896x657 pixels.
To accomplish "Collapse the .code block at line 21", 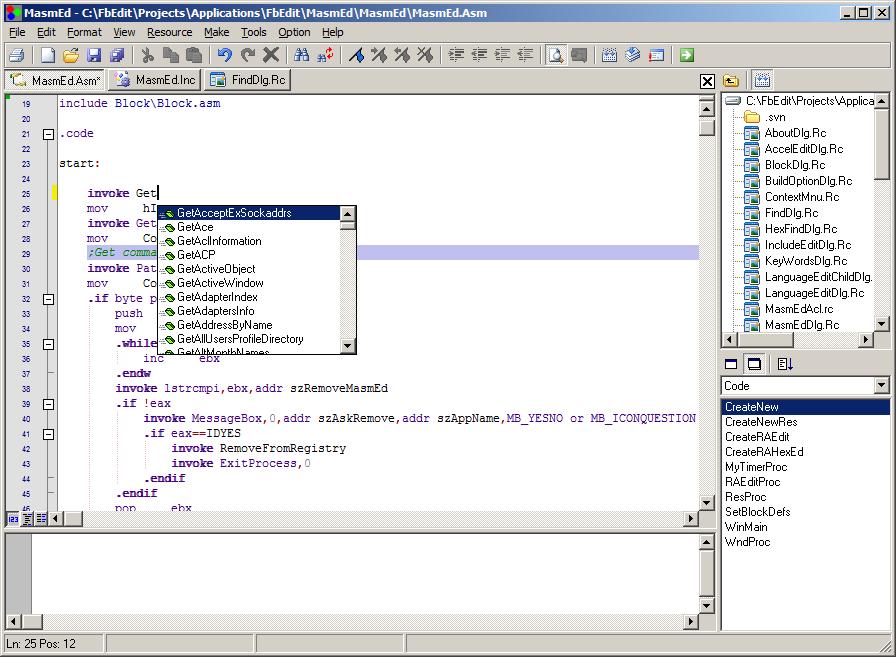I will click(x=49, y=134).
